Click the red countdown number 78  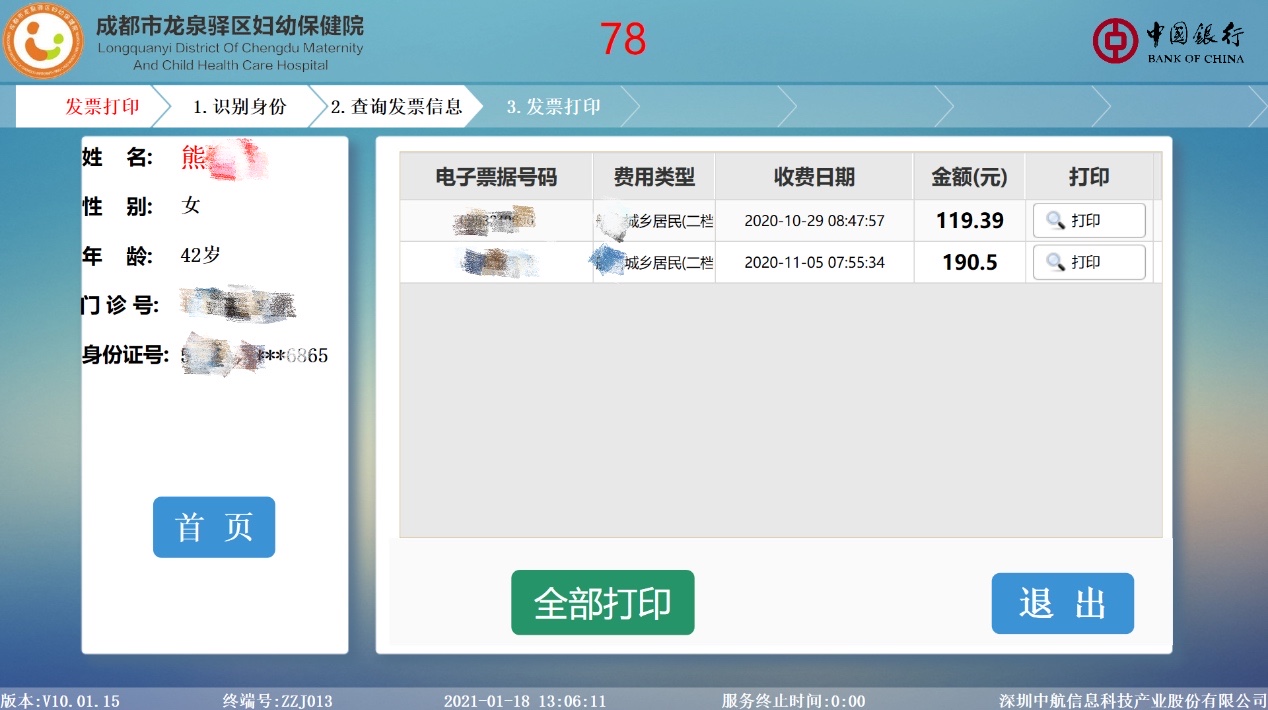click(623, 40)
